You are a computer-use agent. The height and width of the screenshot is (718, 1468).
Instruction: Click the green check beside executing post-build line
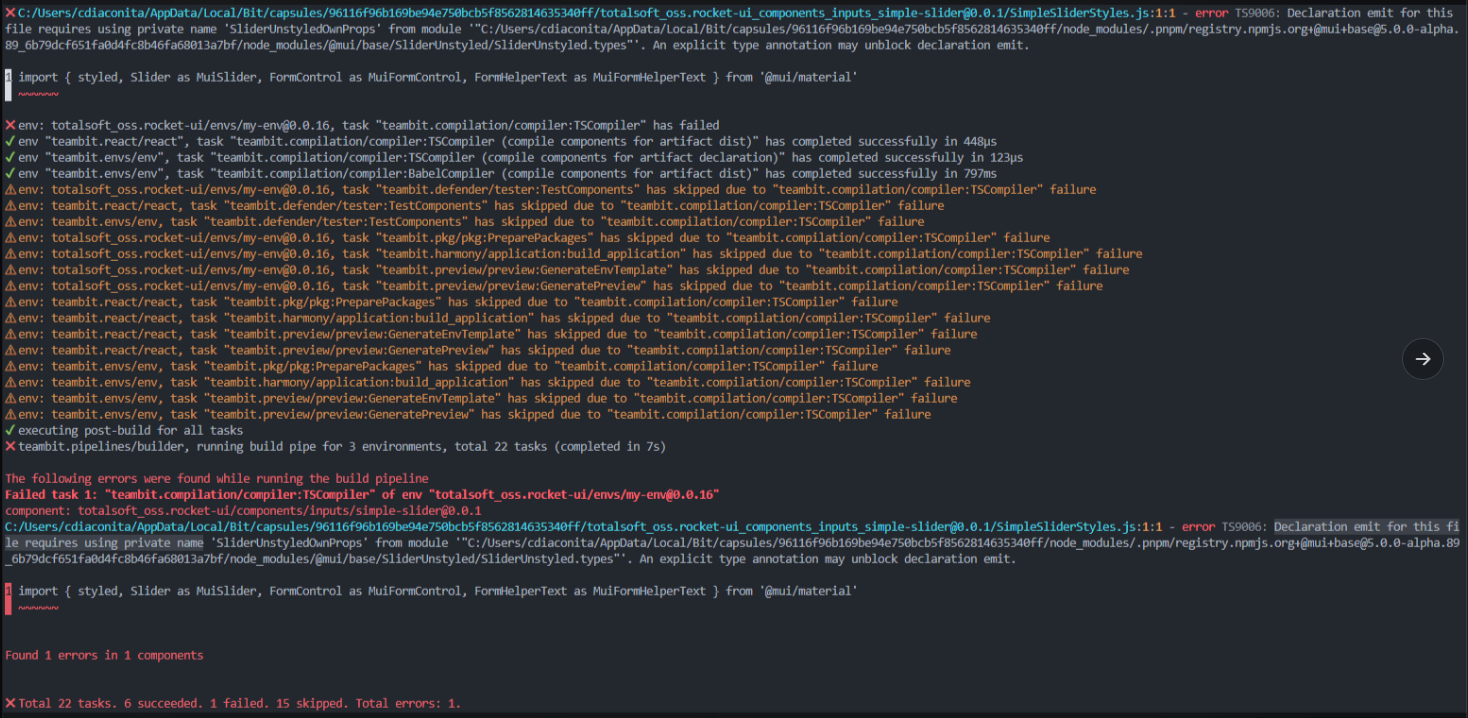click(9, 430)
